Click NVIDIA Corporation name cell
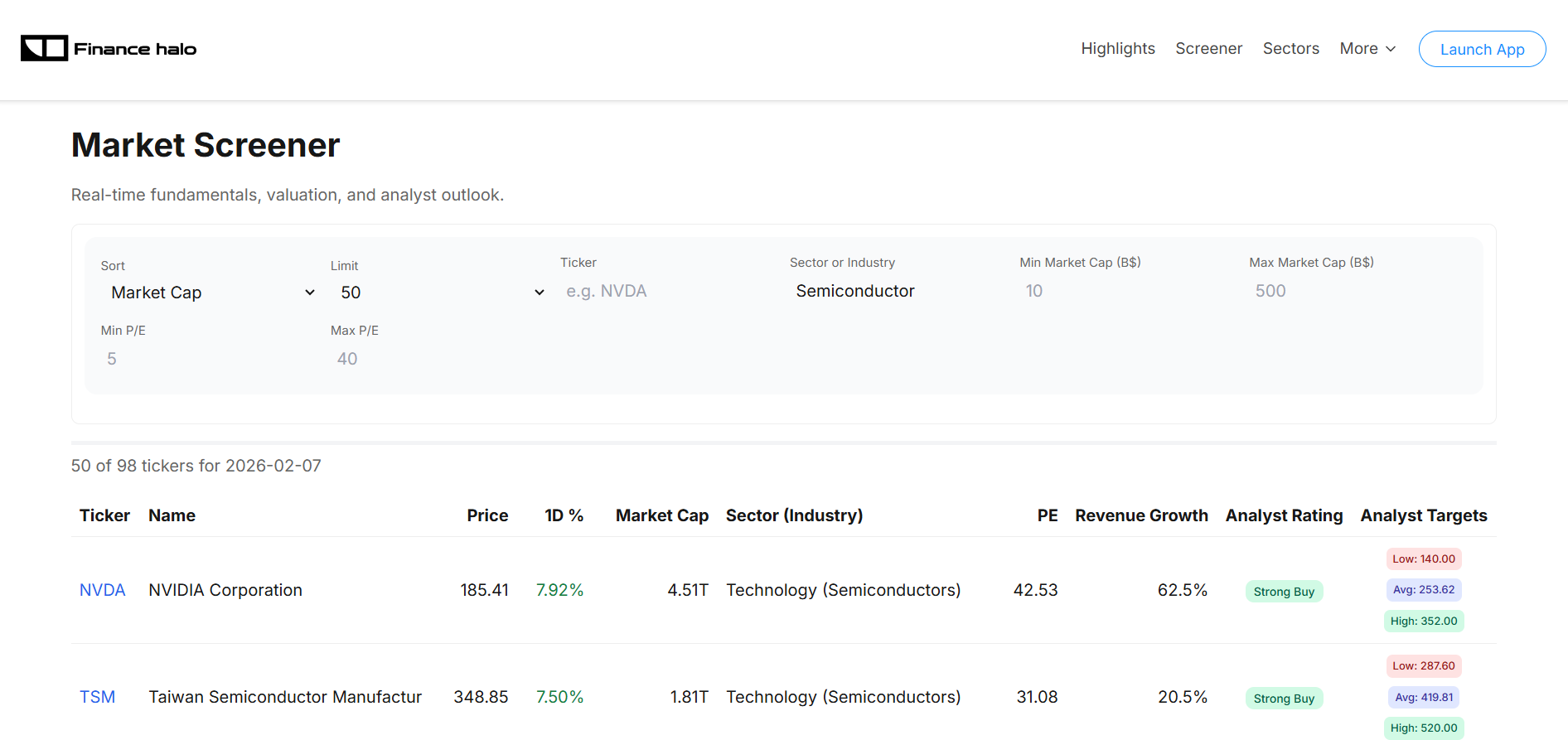The width and height of the screenshot is (1568, 740). (x=225, y=590)
